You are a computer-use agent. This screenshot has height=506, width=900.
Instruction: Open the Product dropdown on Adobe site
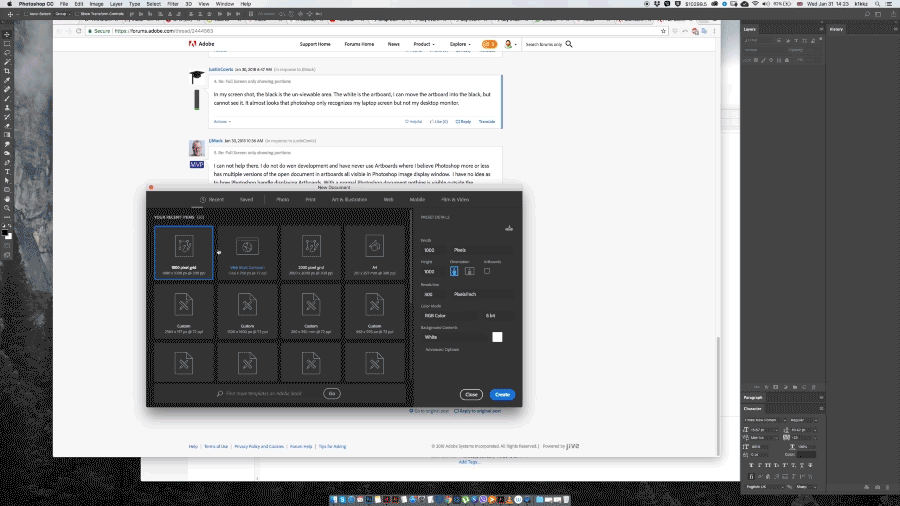point(424,44)
